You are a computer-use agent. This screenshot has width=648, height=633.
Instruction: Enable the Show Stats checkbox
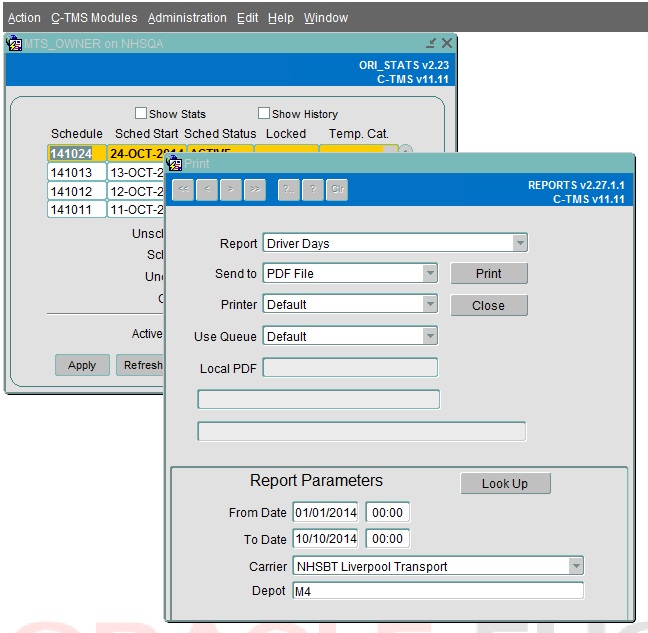click(141, 113)
